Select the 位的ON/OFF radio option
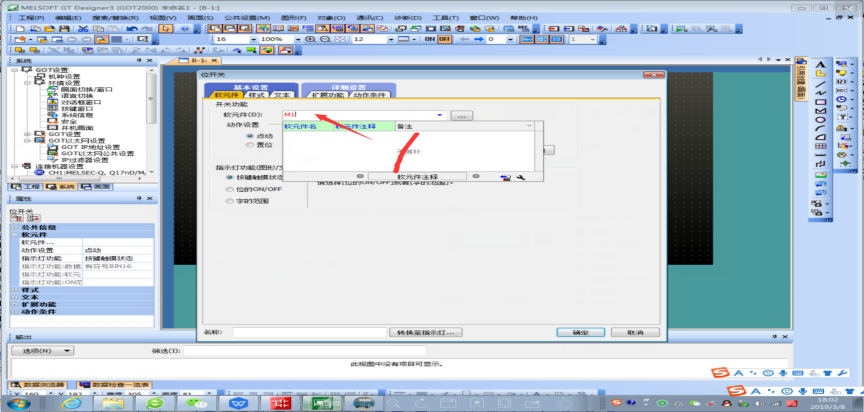Image resolution: width=864 pixels, height=412 pixels. pos(230,189)
